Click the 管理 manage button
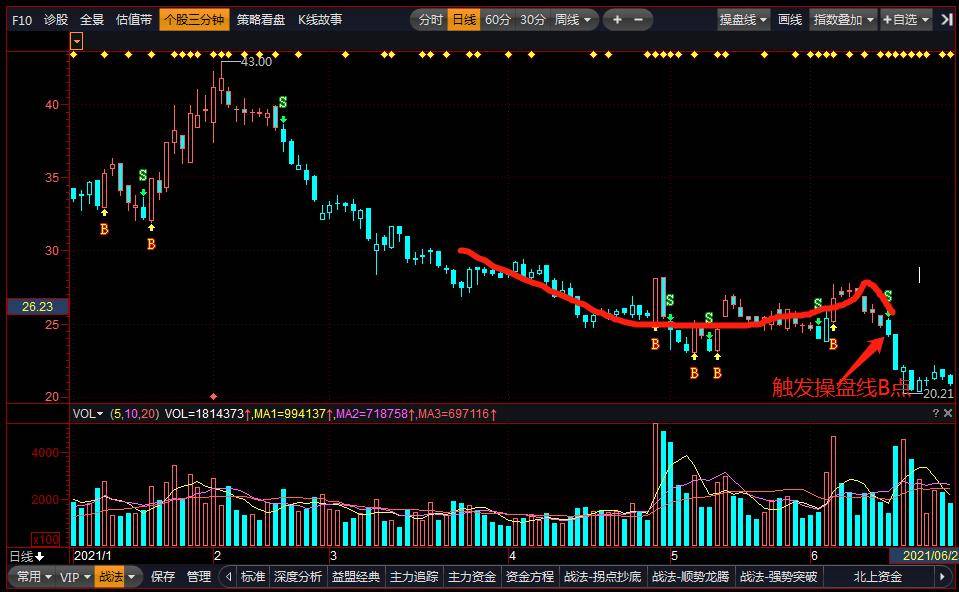The width and height of the screenshot is (959, 592). [x=199, y=576]
